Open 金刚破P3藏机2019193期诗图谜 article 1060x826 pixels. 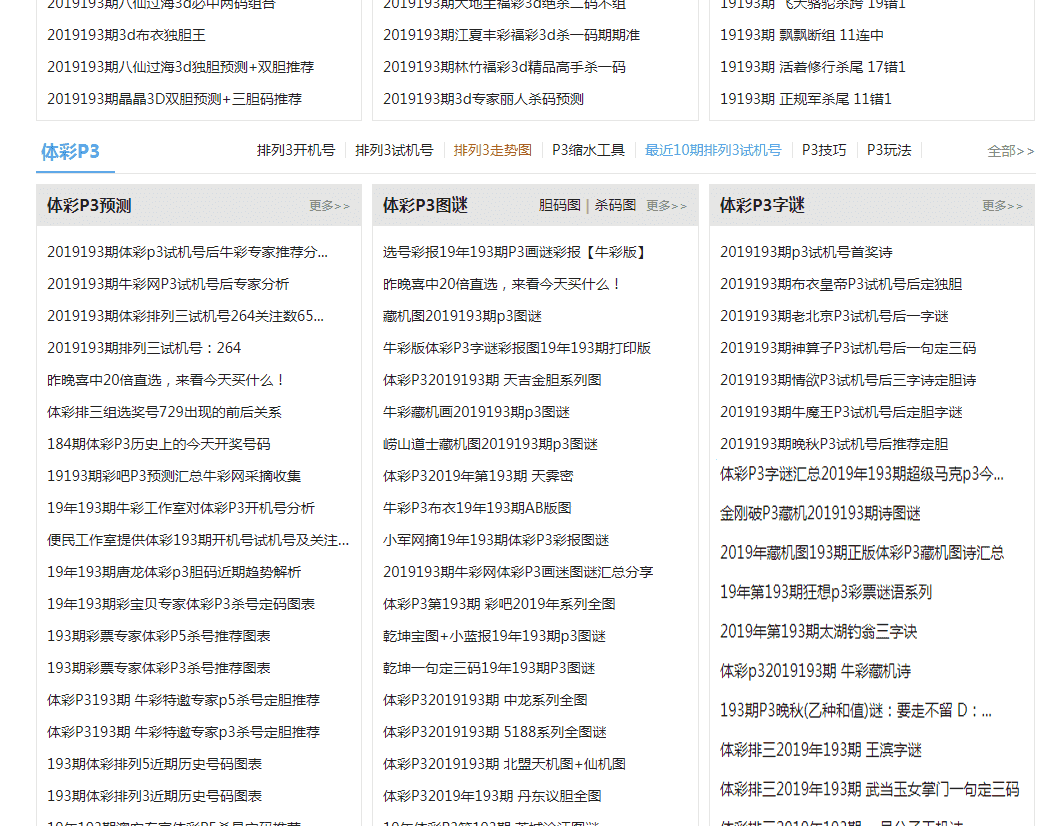tap(820, 513)
